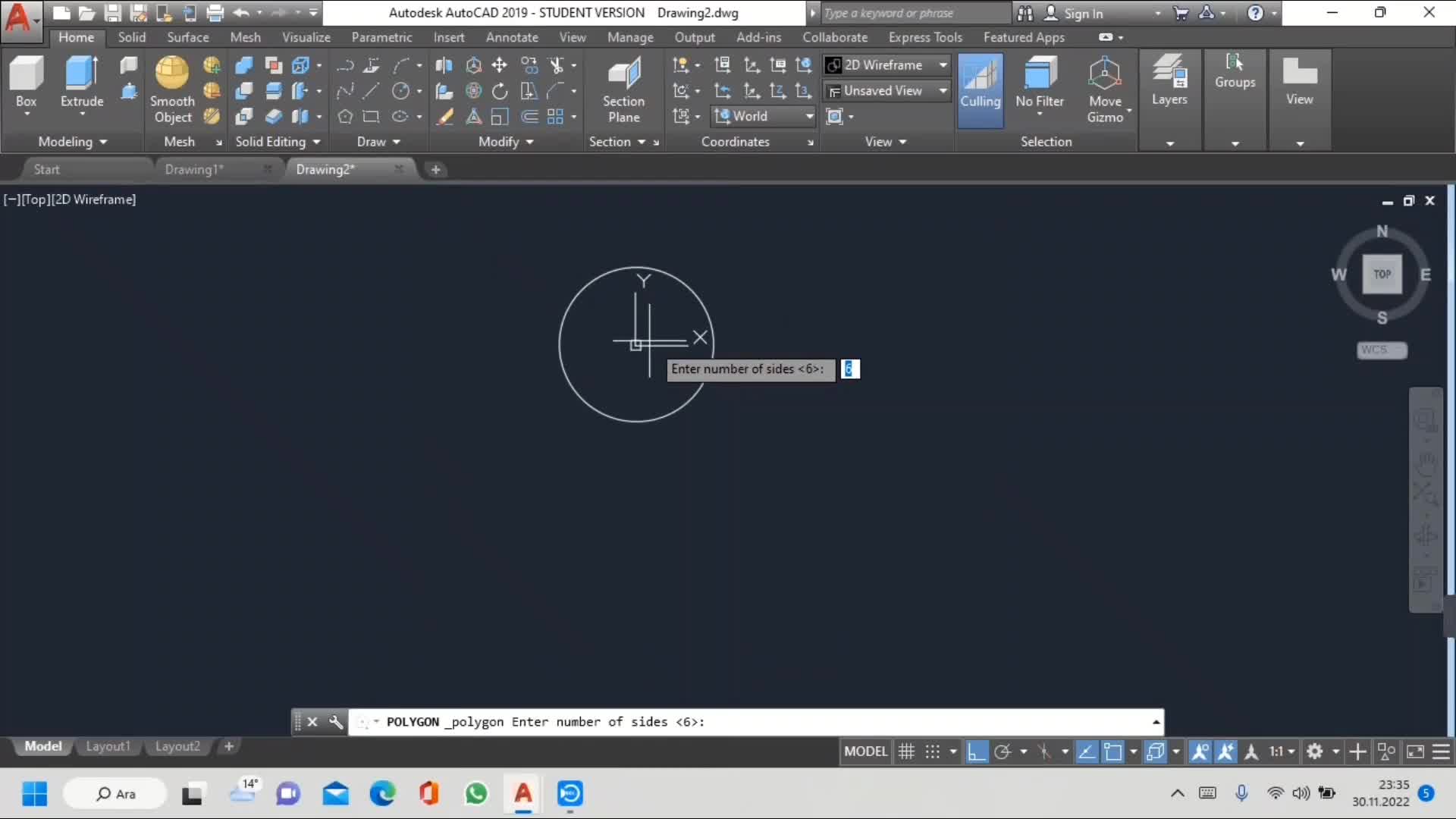
Task: Switch to the Surface ribbon tab
Action: tap(188, 37)
